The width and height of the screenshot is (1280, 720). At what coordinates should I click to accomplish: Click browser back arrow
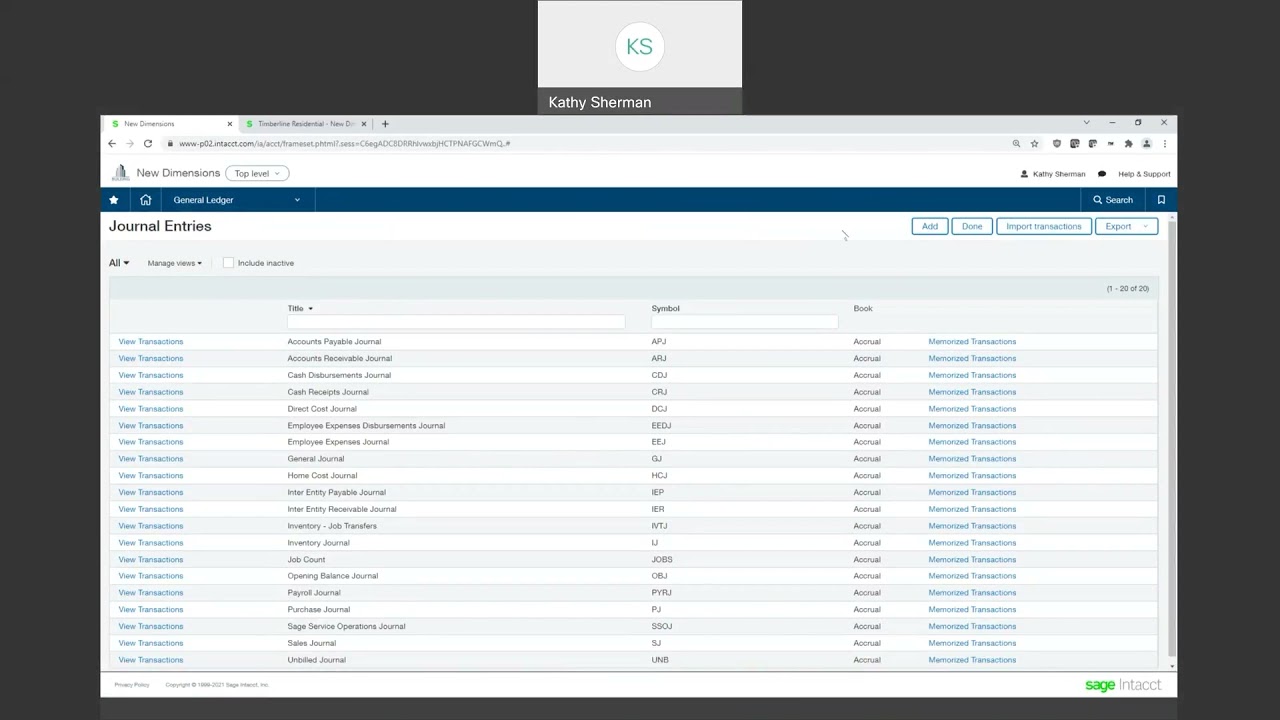112,144
